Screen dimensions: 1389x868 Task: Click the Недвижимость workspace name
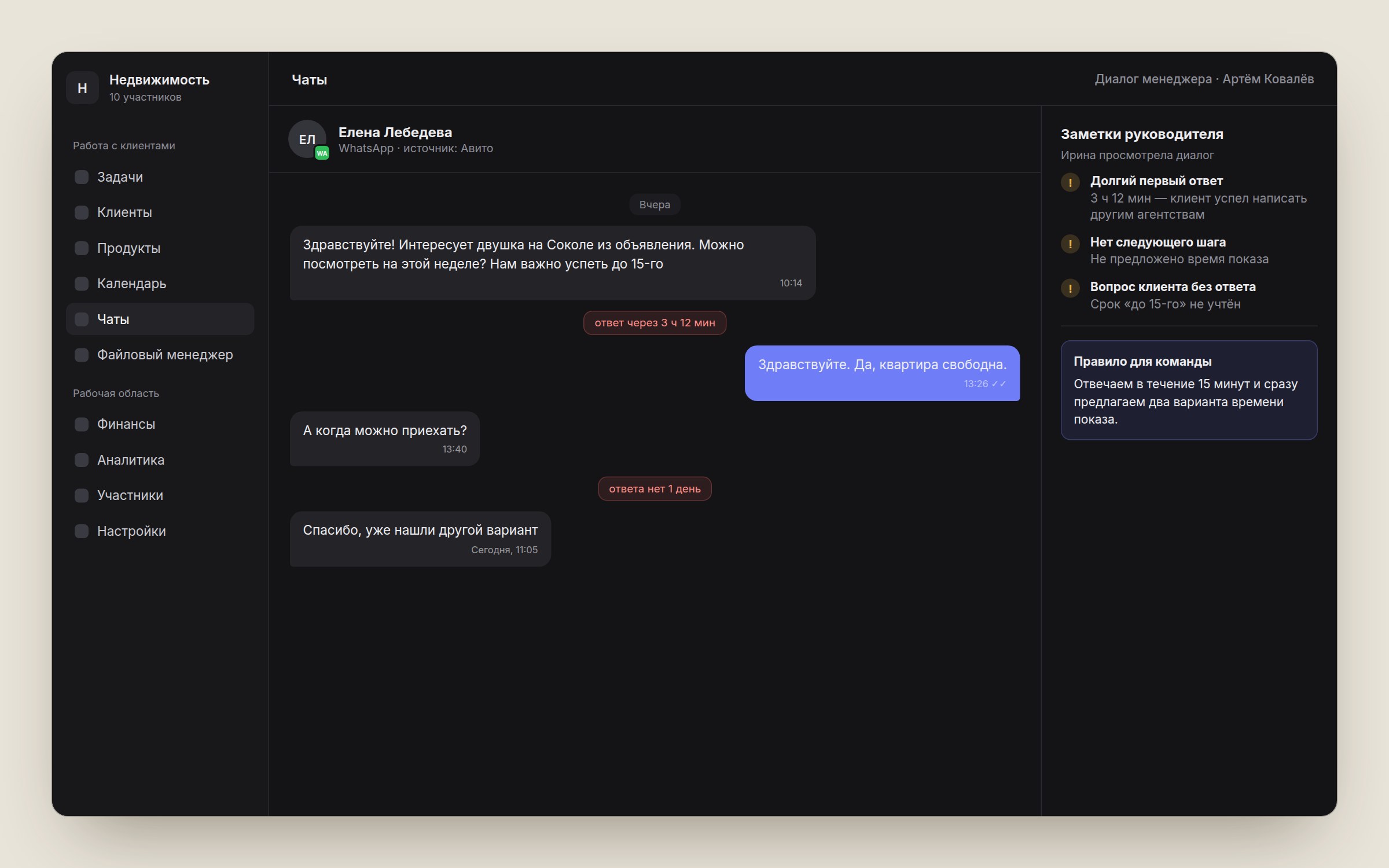pyautogui.click(x=159, y=80)
